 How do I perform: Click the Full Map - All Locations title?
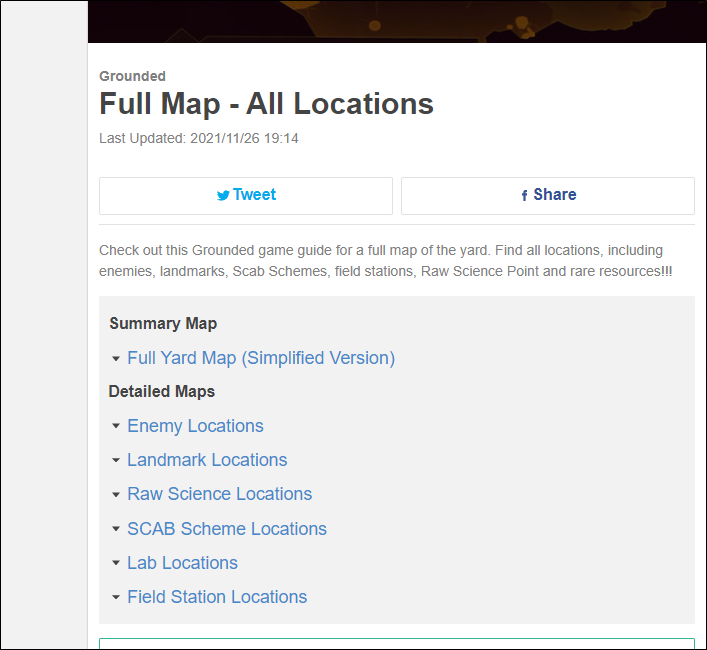[266, 104]
